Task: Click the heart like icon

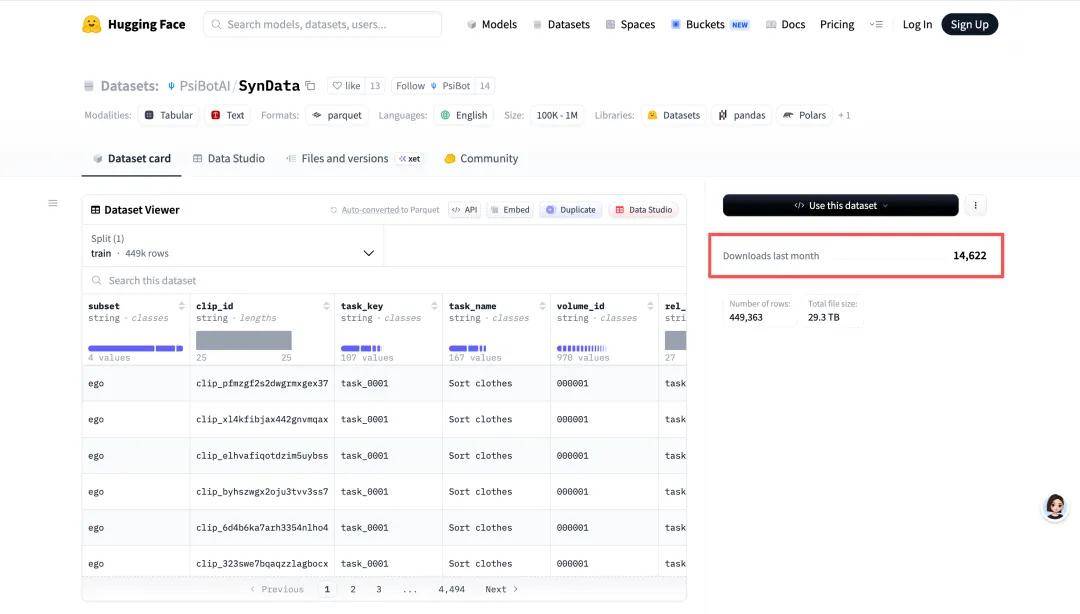Action: pos(337,86)
